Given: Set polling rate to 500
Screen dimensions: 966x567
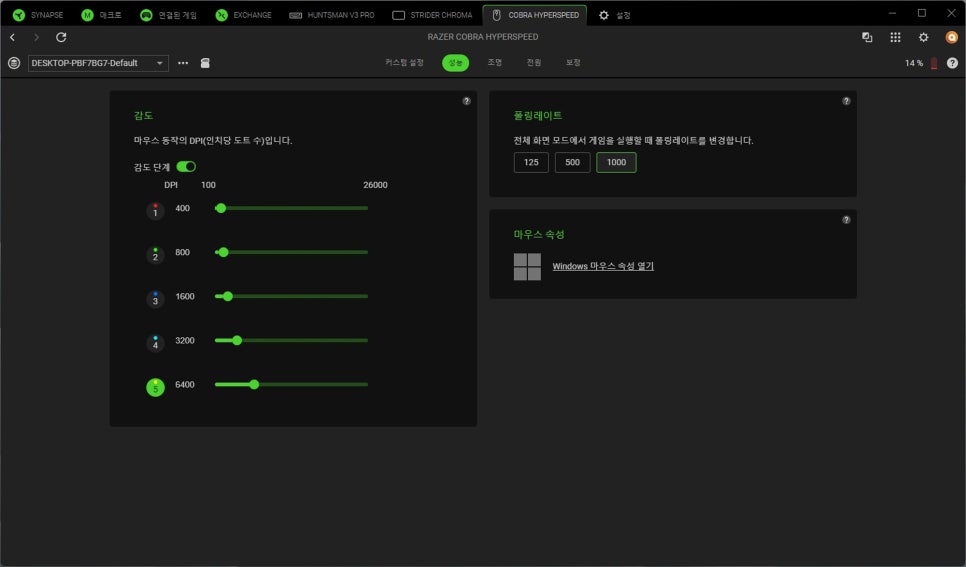Looking at the screenshot, I should click(572, 162).
